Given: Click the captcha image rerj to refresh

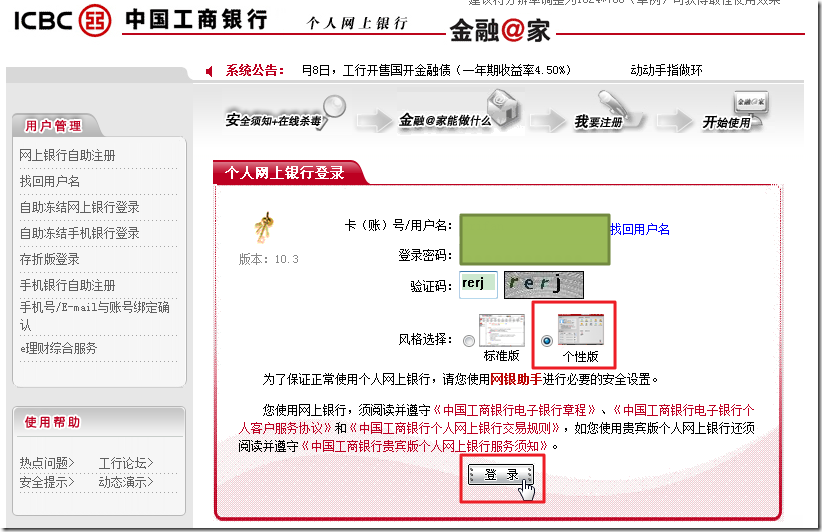Looking at the screenshot, I should (x=544, y=285).
